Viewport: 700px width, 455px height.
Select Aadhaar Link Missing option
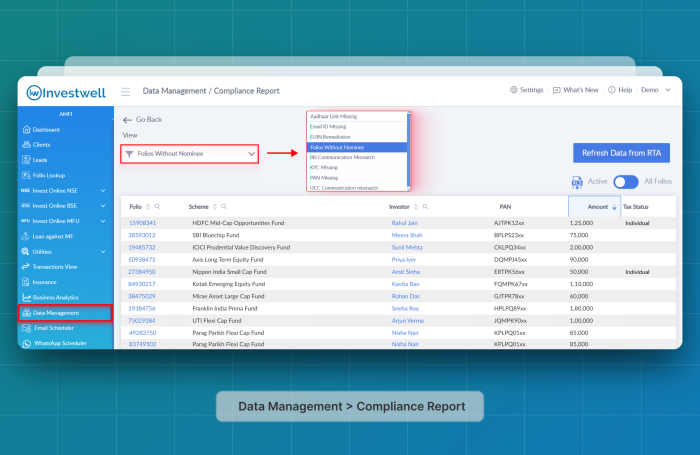357,116
